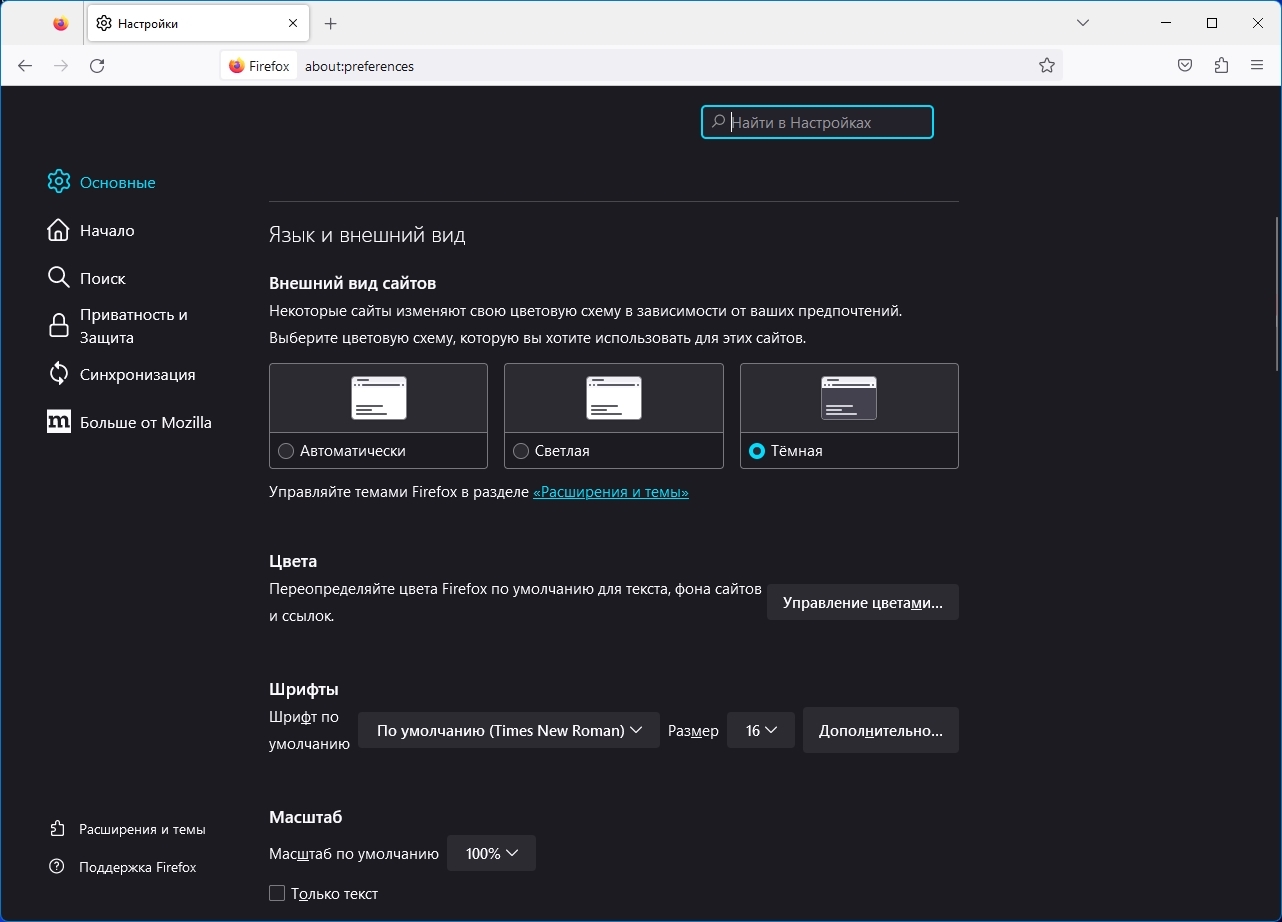This screenshot has width=1282, height=922.
Task: Click the Back arrow navigation button
Action: (25, 66)
